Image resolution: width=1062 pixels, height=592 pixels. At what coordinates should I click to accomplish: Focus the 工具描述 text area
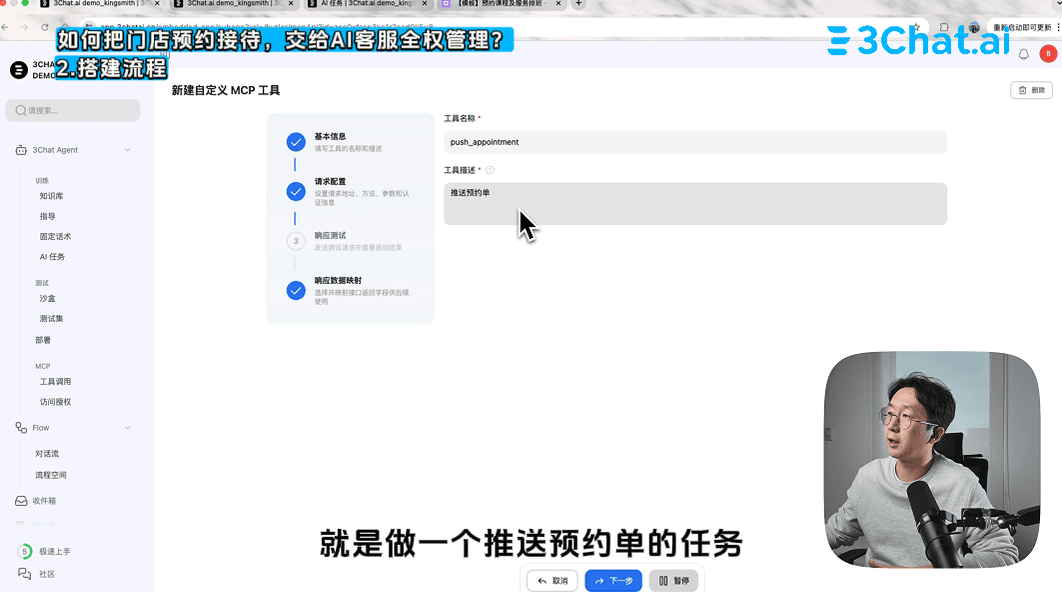(x=695, y=203)
